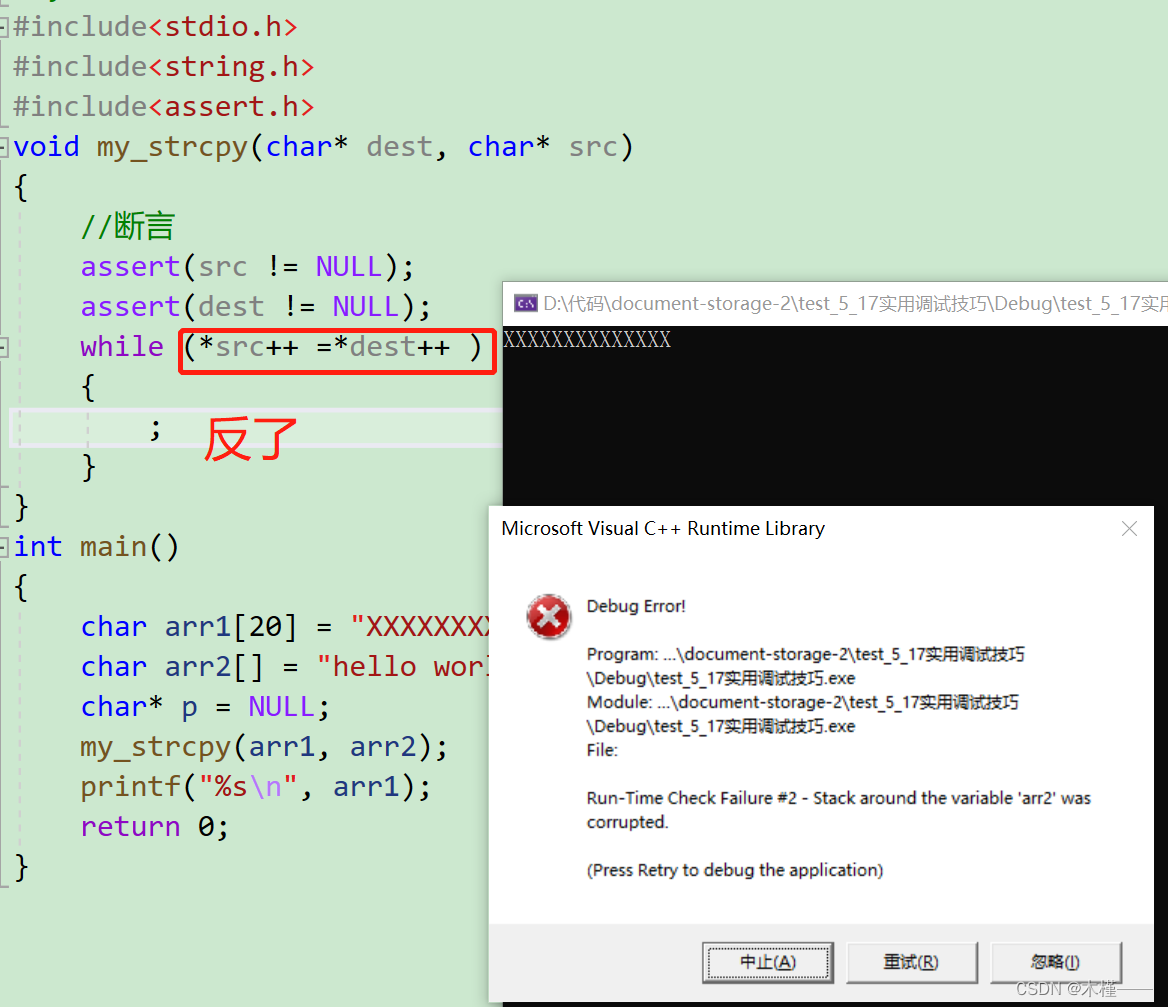
Task: Collapse the my_strcpy function fold marker
Action: click(x=3, y=147)
